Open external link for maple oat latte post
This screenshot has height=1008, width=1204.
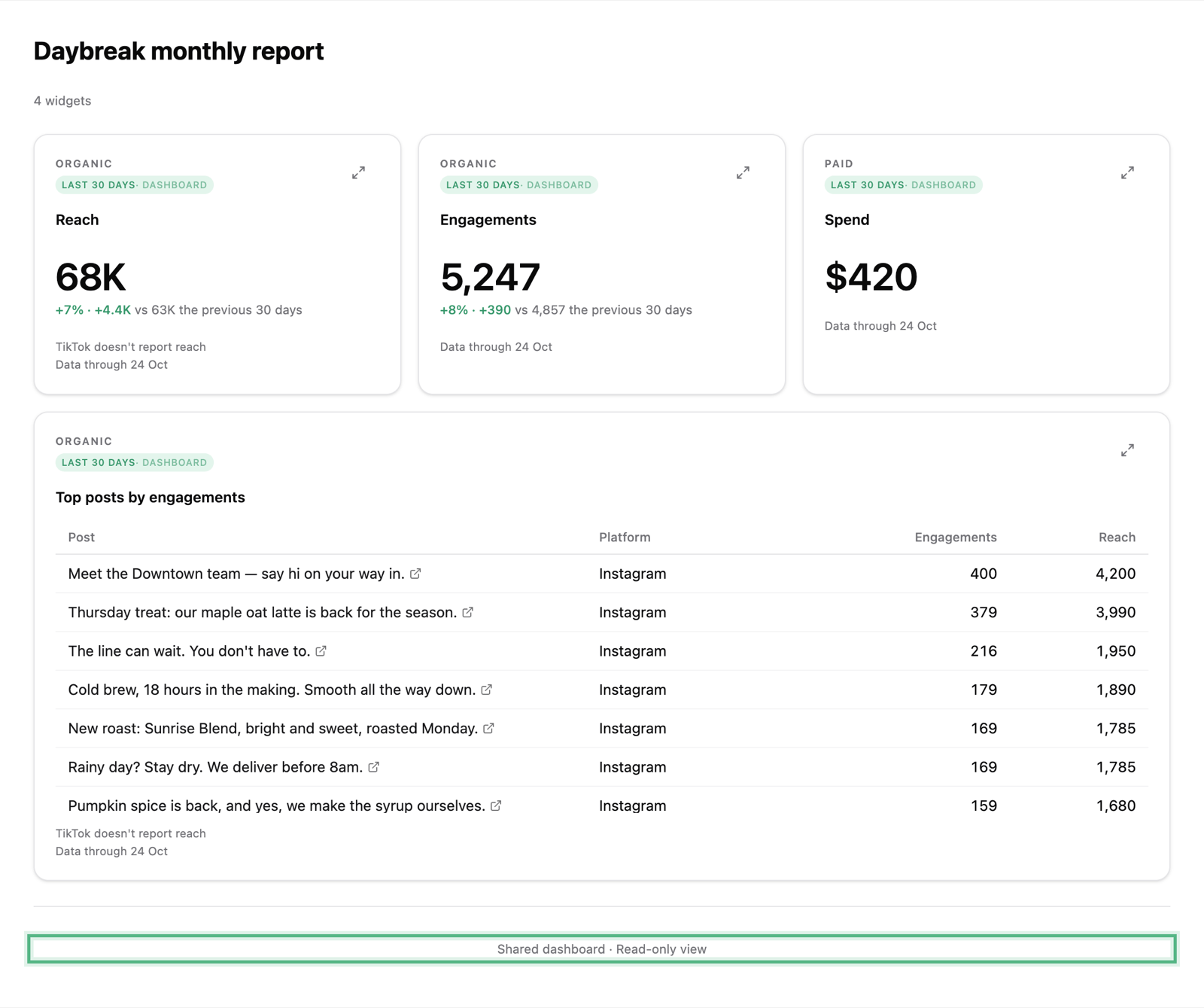click(468, 612)
